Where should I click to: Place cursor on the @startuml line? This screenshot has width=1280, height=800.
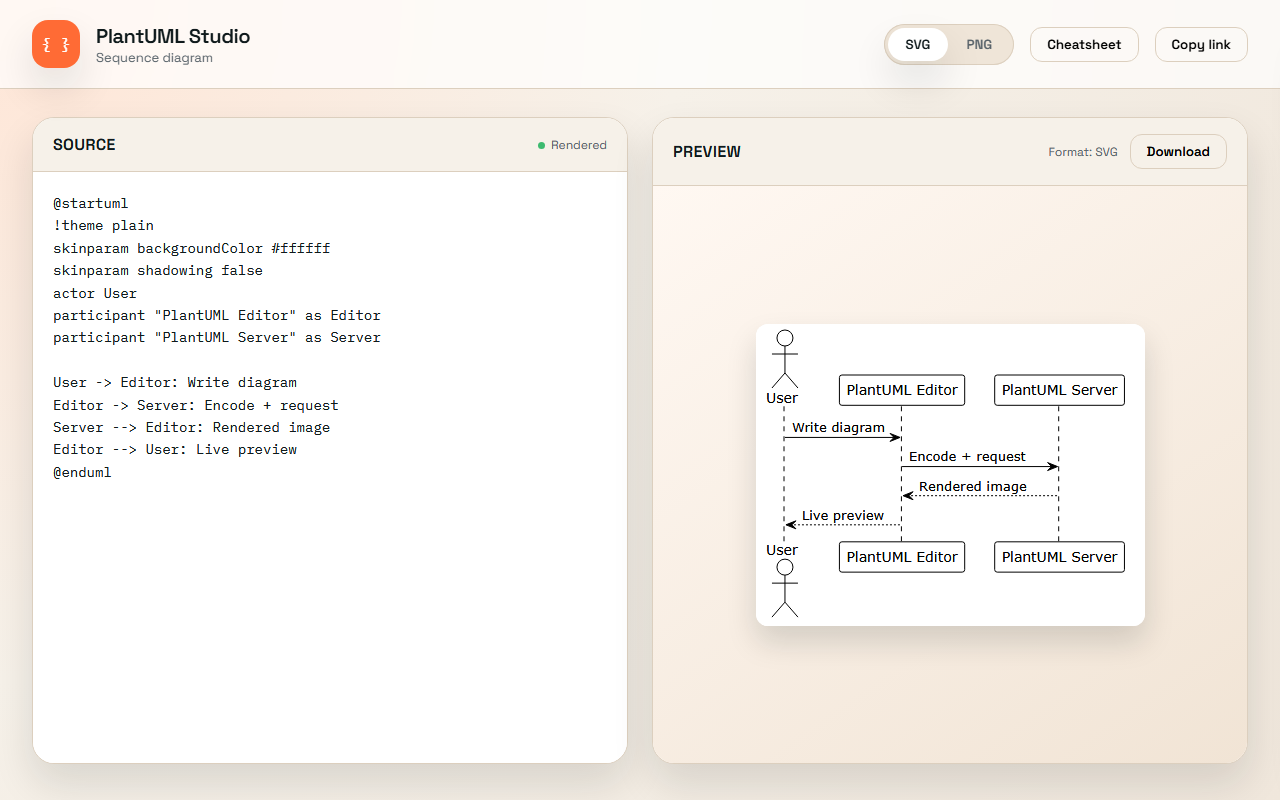91,203
